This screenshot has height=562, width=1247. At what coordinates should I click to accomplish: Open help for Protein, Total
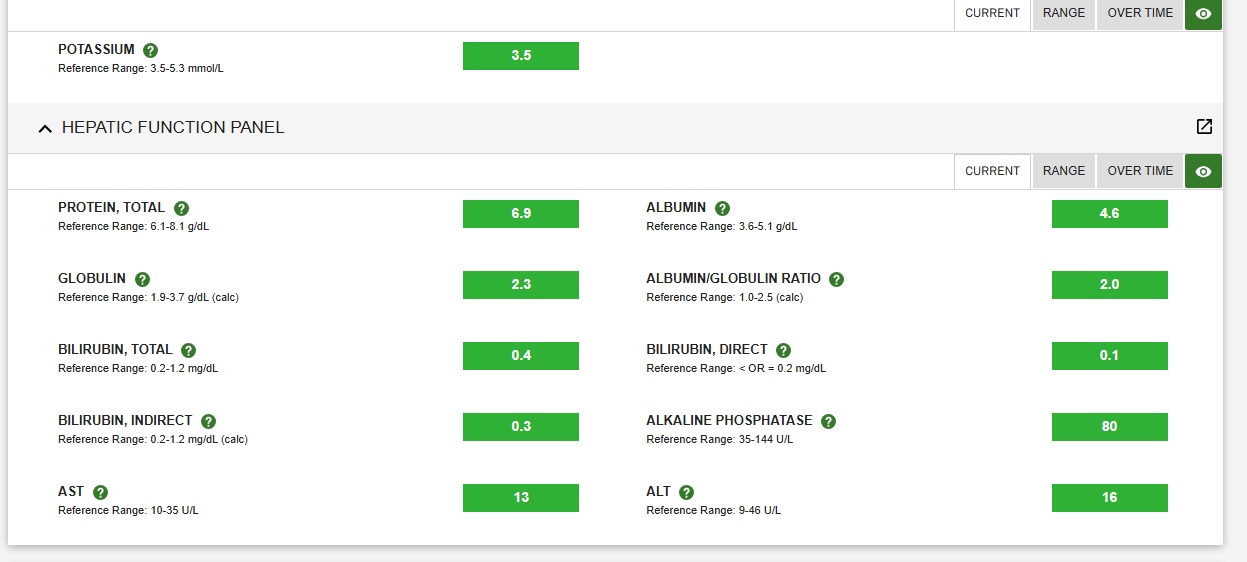(181, 208)
